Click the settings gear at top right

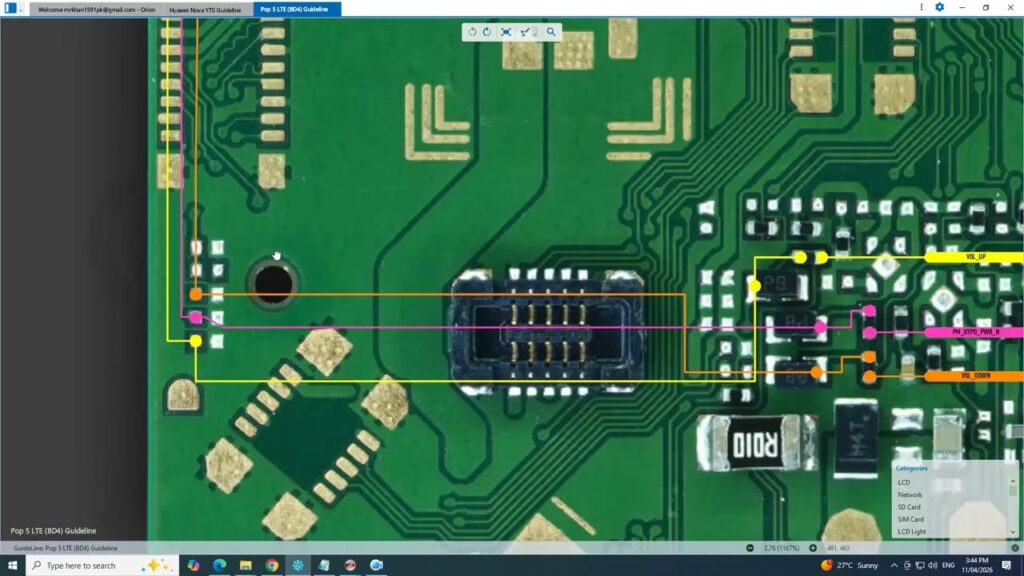coord(938,7)
